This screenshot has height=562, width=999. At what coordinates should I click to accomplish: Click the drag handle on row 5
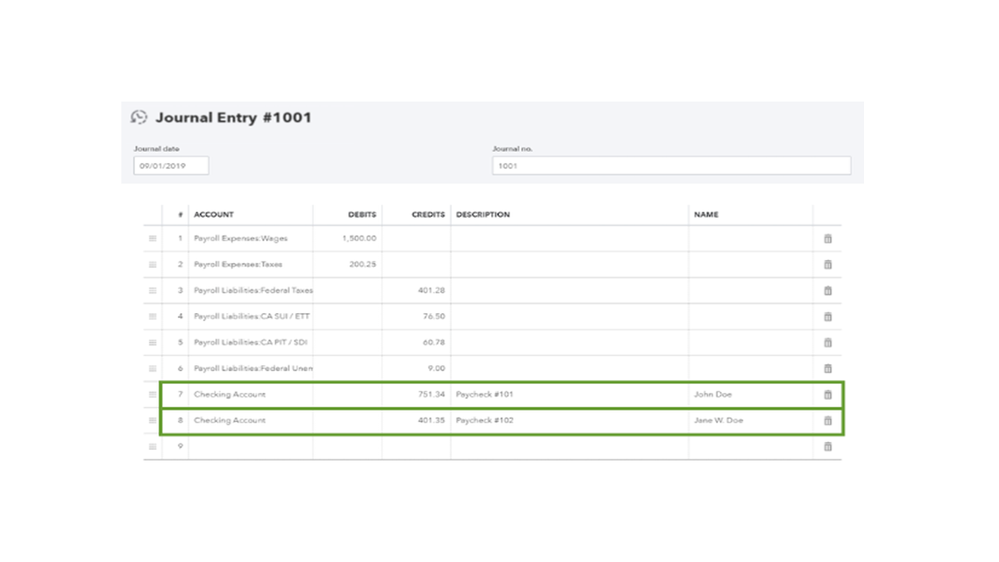point(152,343)
